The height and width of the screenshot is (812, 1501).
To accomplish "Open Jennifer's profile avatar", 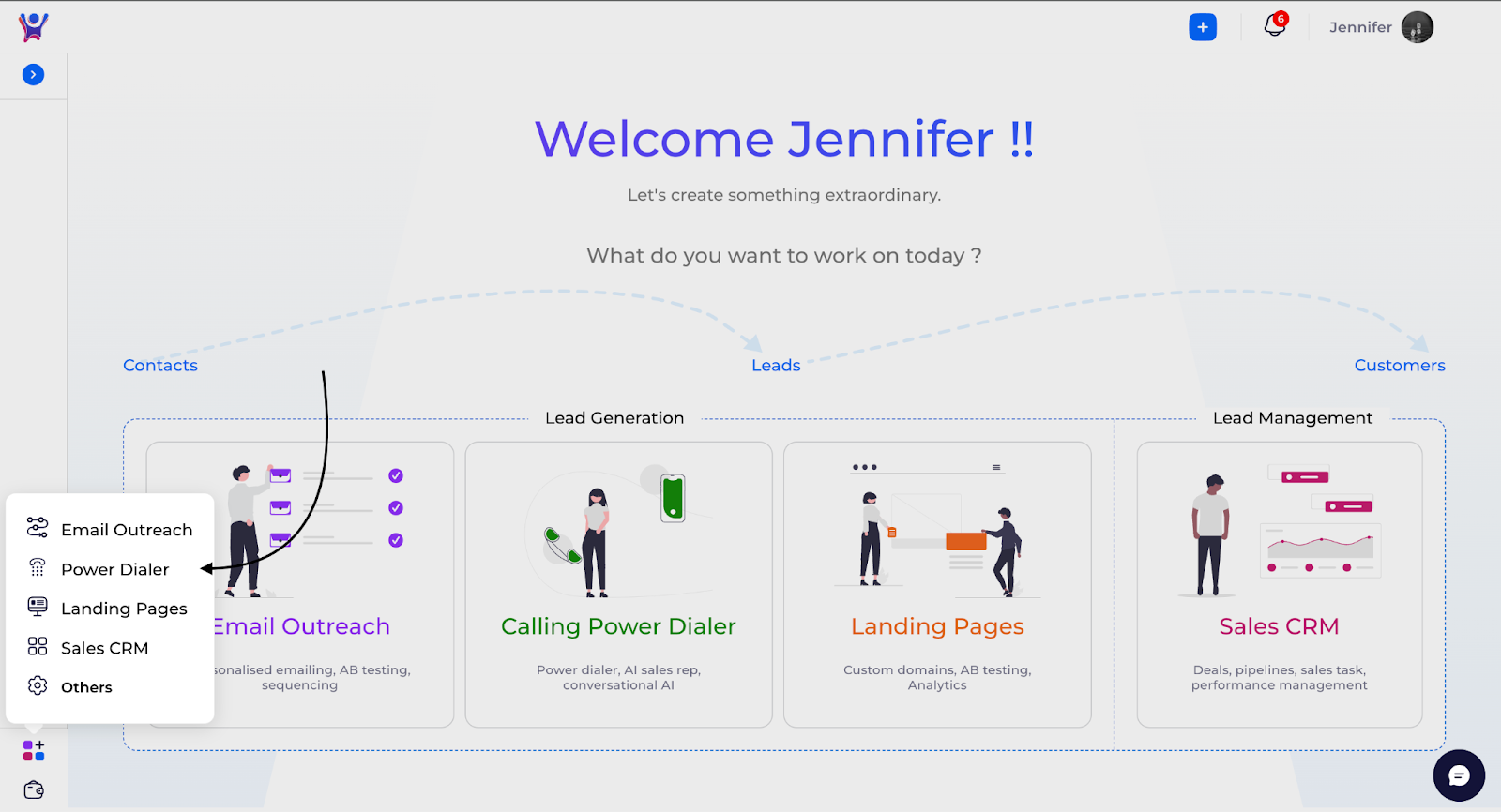I will [x=1418, y=27].
